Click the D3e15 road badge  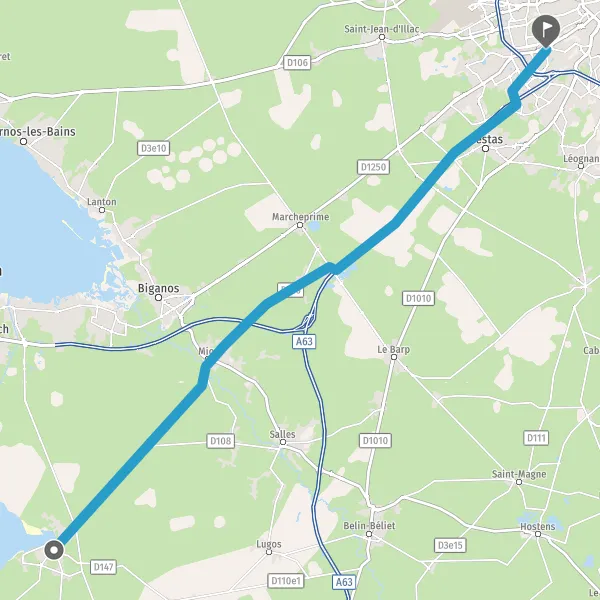pos(450,545)
